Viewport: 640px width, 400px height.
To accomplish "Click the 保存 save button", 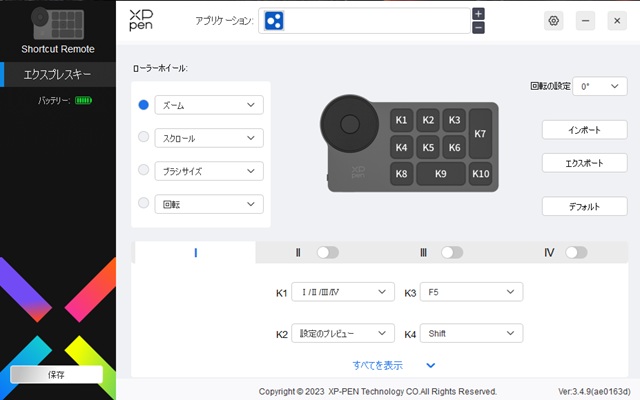I will click(56, 374).
